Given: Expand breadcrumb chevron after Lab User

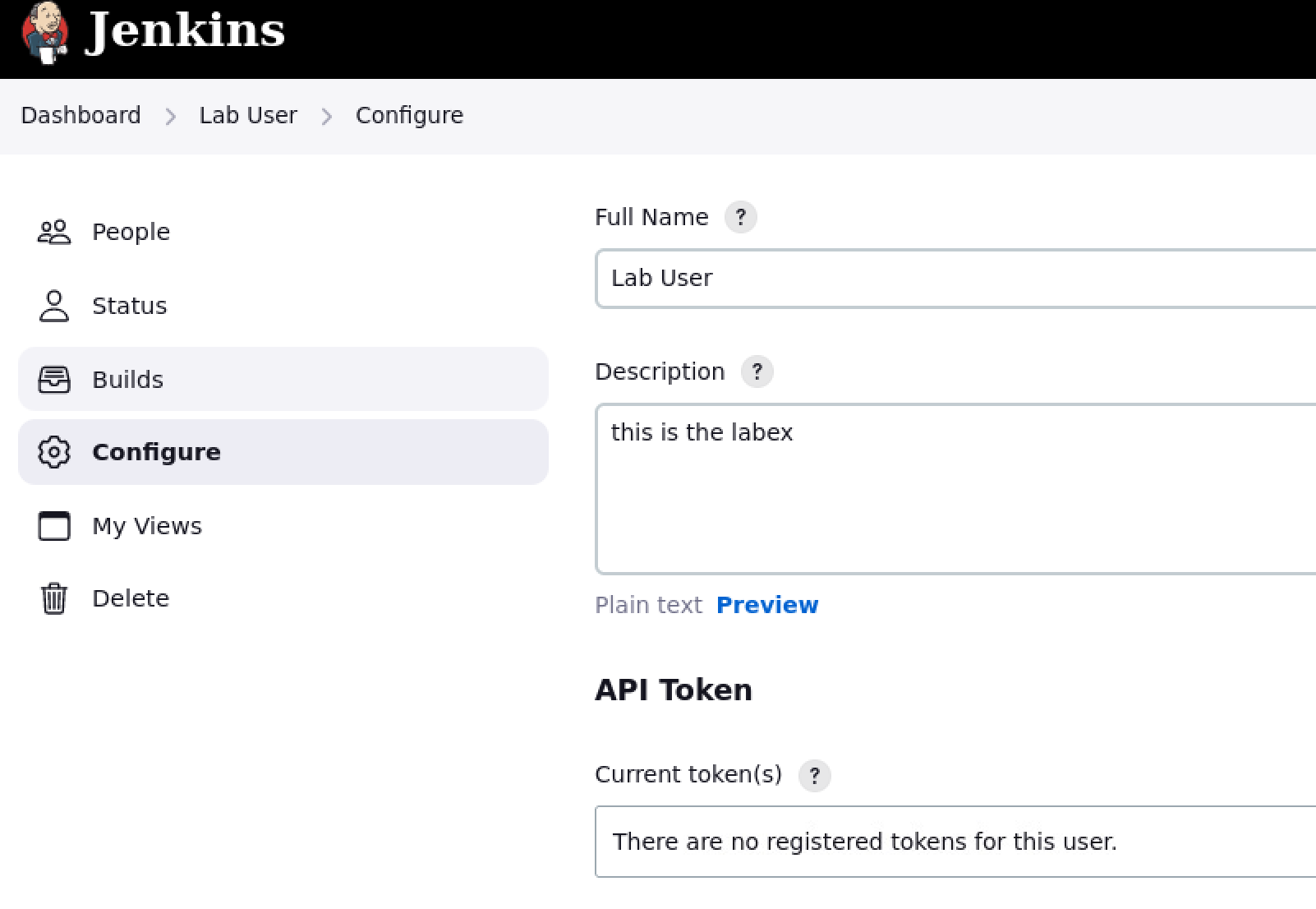Looking at the screenshot, I should click(326, 117).
